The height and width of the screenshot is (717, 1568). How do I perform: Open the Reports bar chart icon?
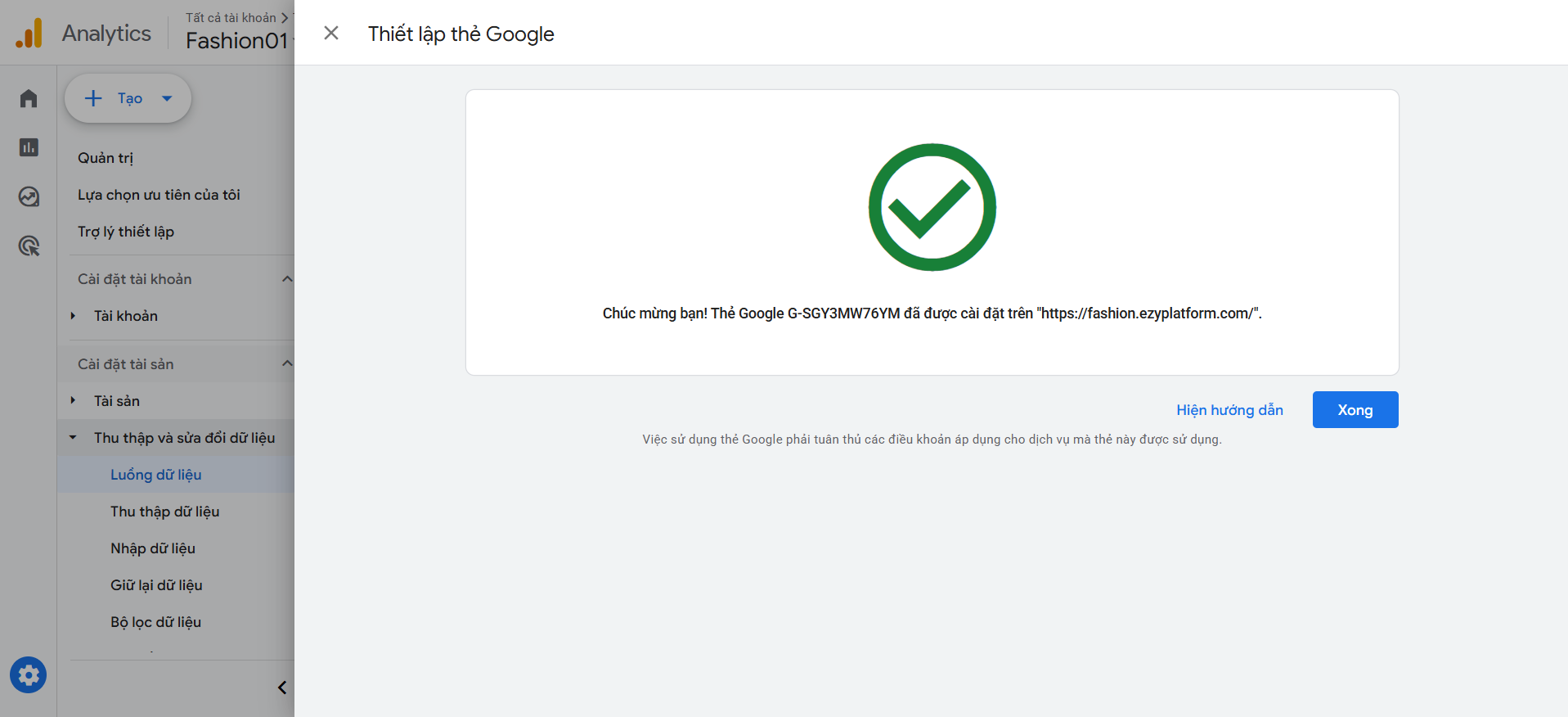[x=29, y=147]
